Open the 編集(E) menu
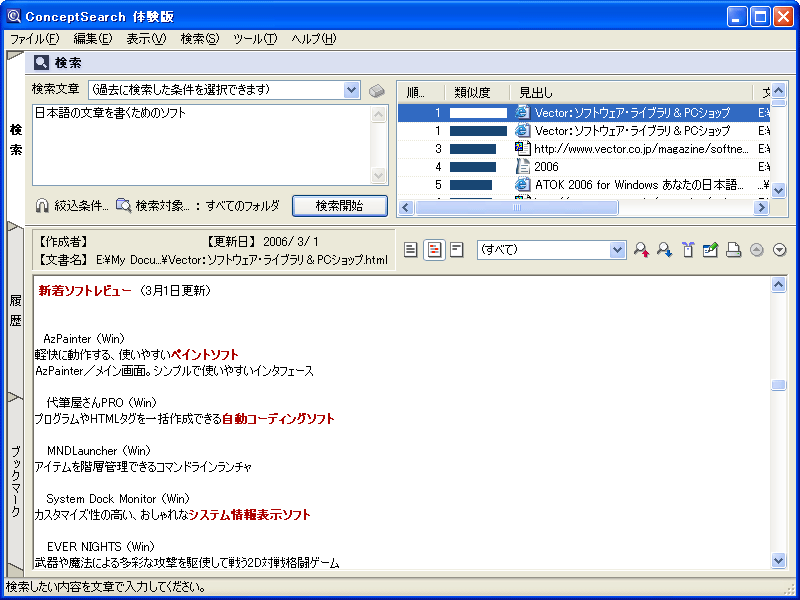Image resolution: width=800 pixels, height=600 pixels. (x=92, y=39)
